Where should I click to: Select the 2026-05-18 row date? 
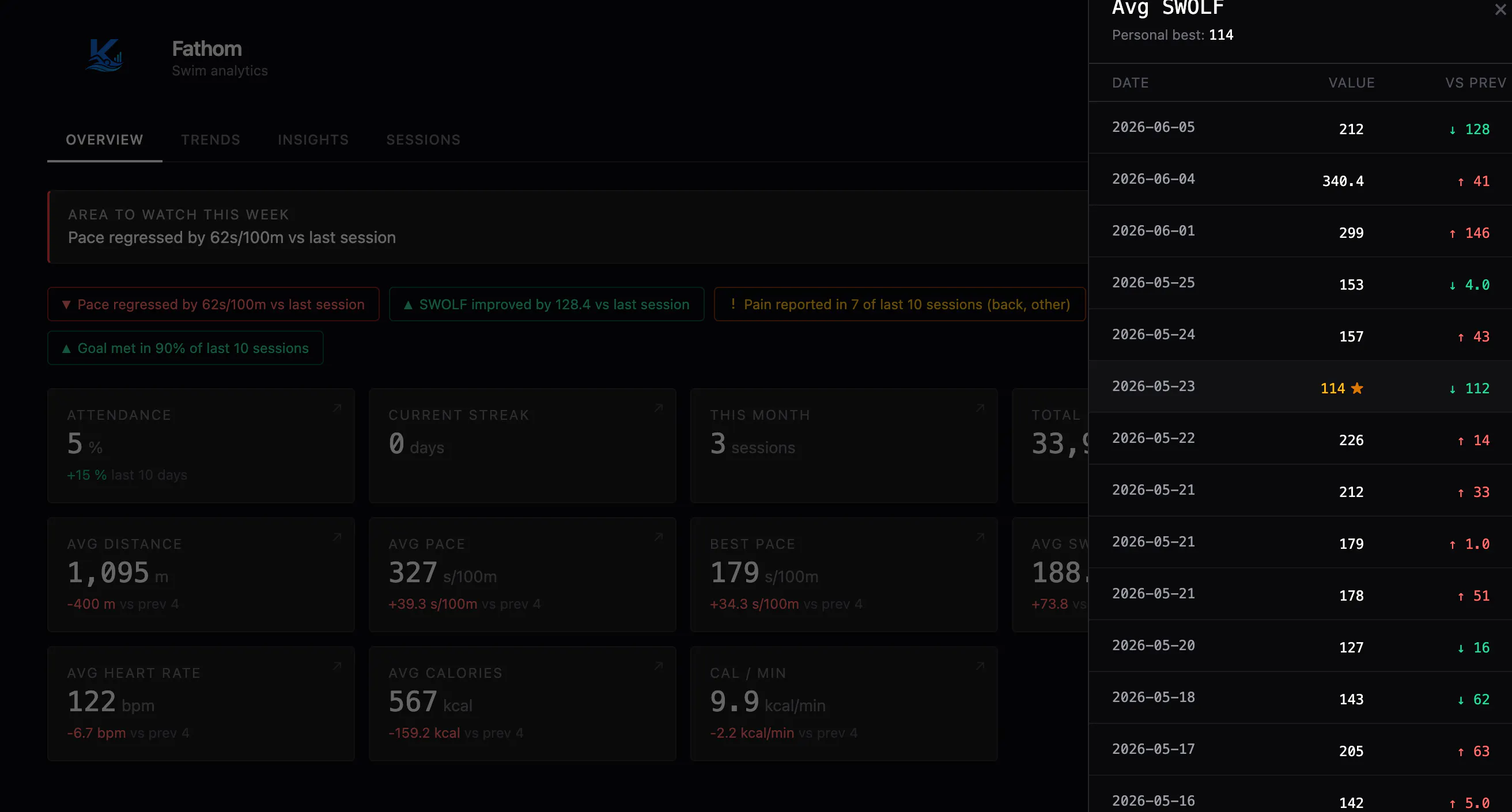point(1153,697)
